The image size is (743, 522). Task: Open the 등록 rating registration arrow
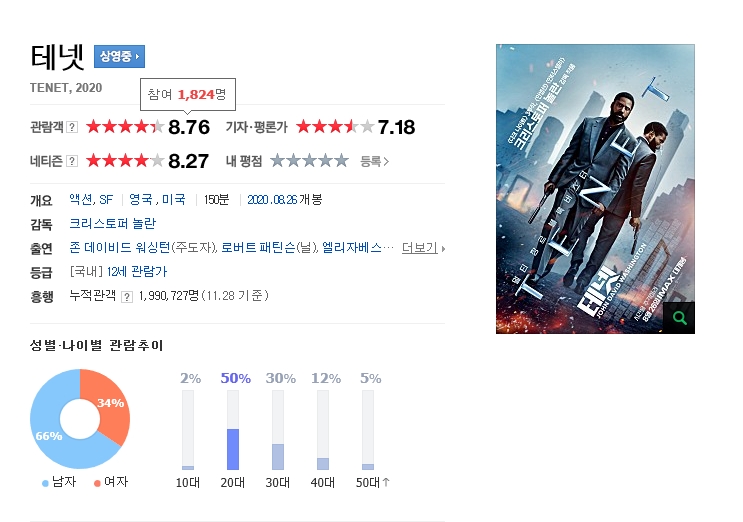pos(374,162)
